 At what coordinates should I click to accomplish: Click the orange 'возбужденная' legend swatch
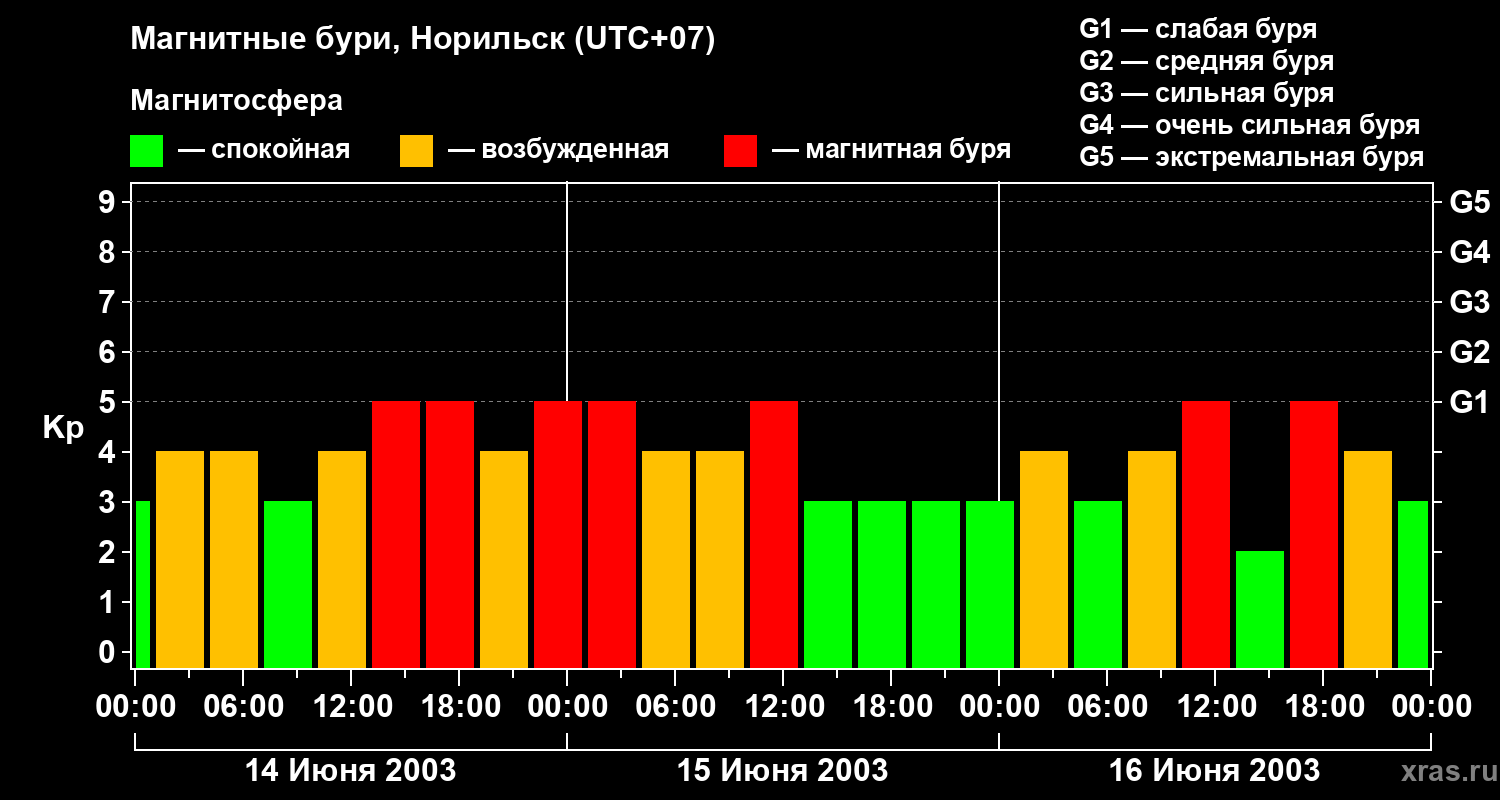pos(416,151)
